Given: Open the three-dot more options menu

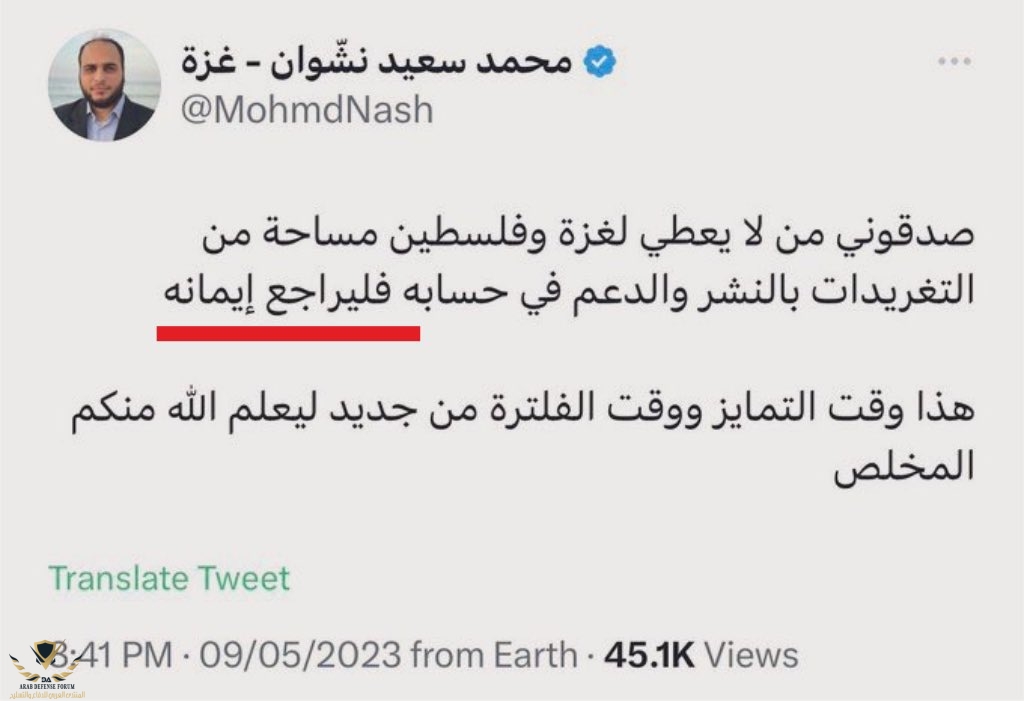Looking at the screenshot, I should pyautogui.click(x=953, y=63).
